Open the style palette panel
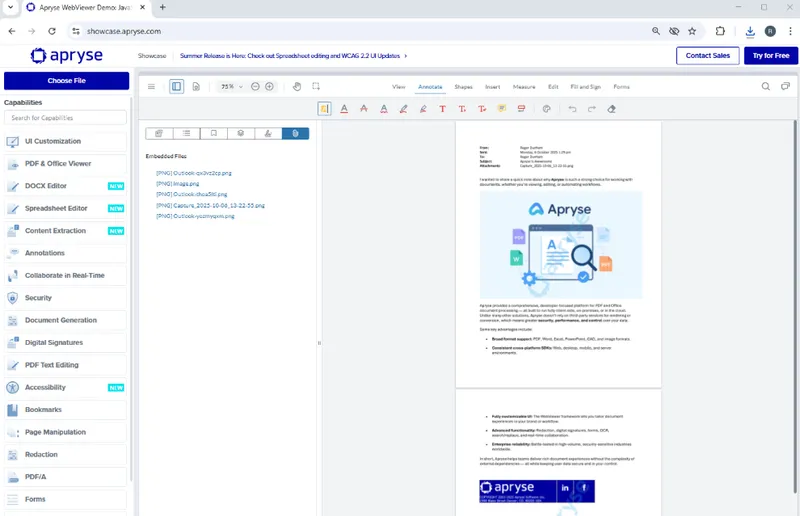 tap(546, 109)
